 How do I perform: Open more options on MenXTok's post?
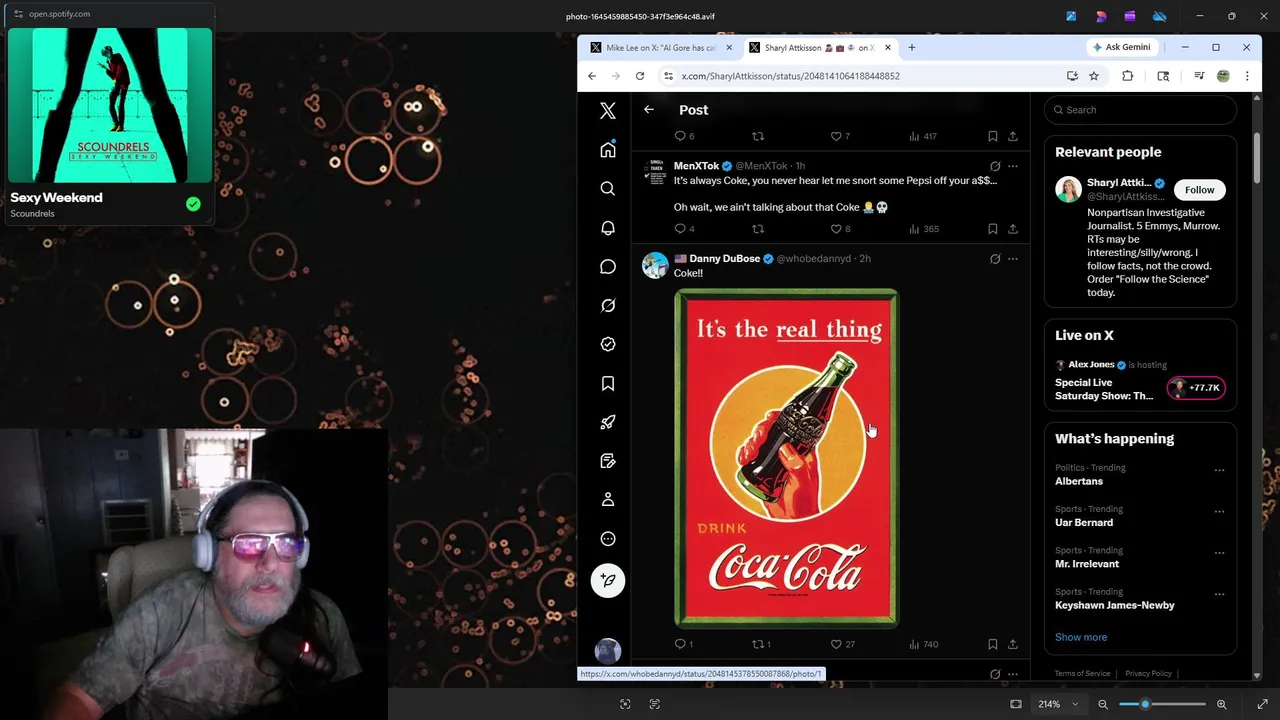pyautogui.click(x=1013, y=166)
